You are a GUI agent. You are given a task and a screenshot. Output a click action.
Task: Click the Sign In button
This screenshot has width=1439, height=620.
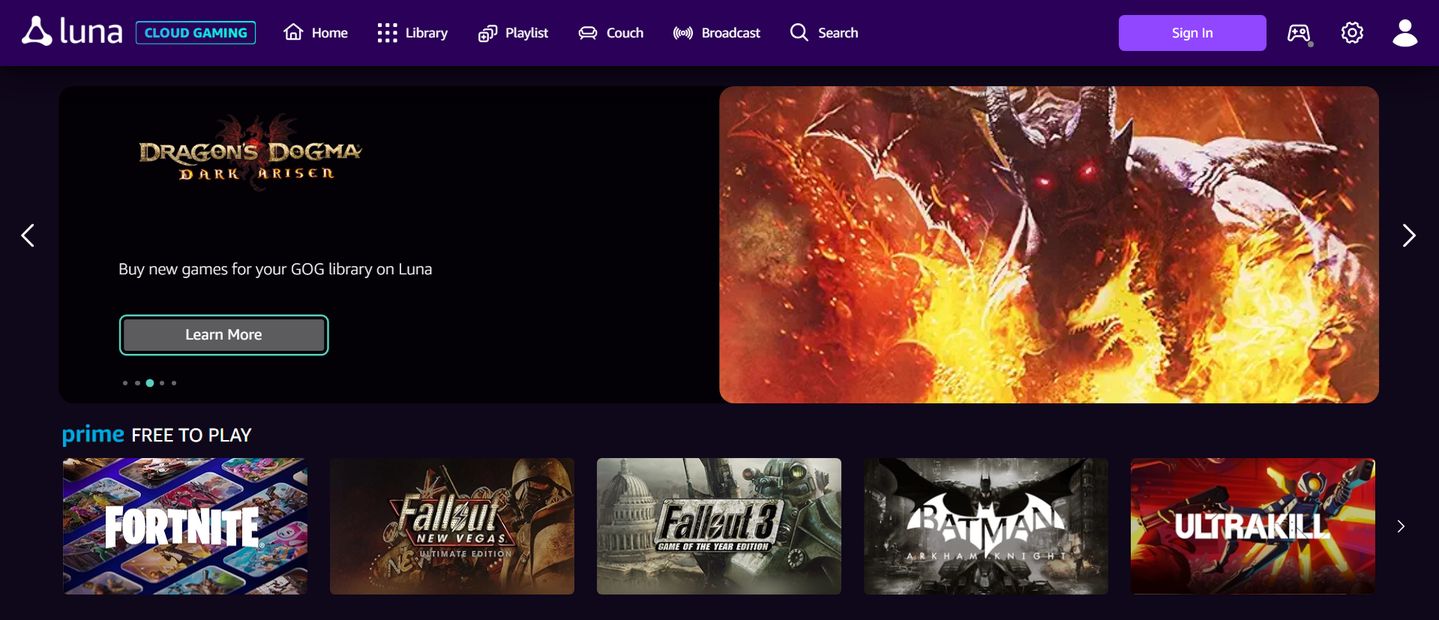coord(1192,33)
